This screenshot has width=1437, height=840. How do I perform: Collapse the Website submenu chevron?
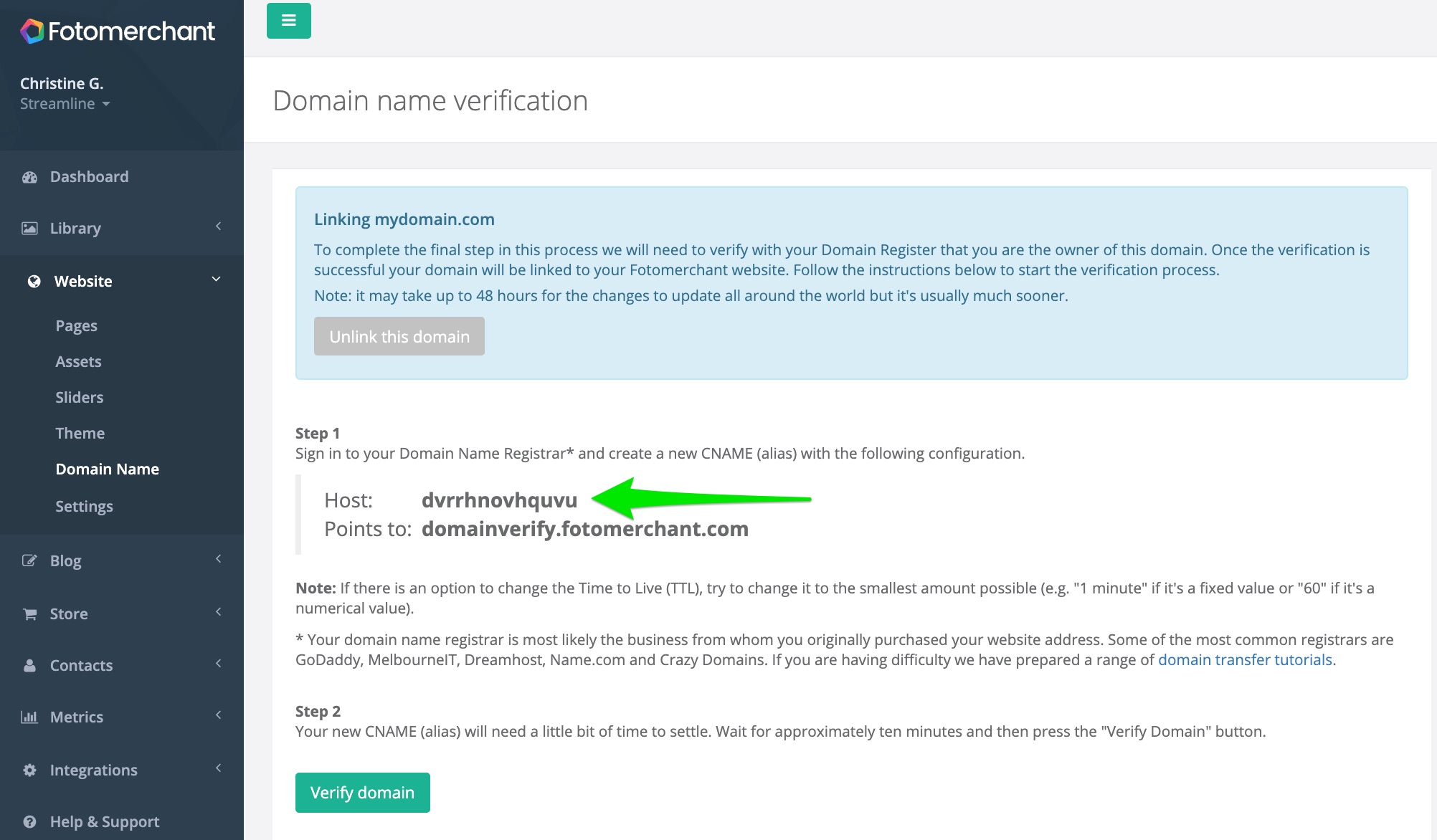coord(216,280)
